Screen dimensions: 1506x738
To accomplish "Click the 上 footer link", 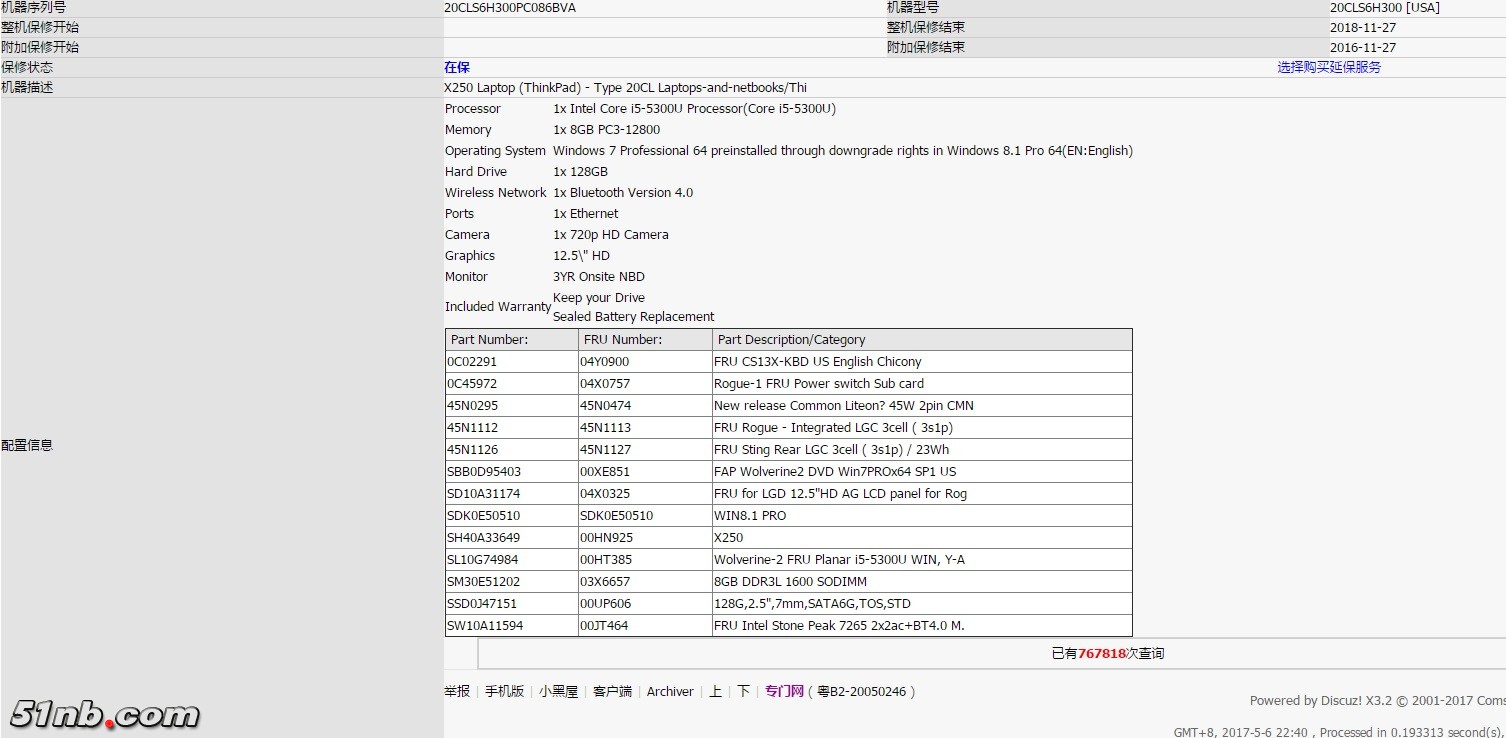I will 715,691.
